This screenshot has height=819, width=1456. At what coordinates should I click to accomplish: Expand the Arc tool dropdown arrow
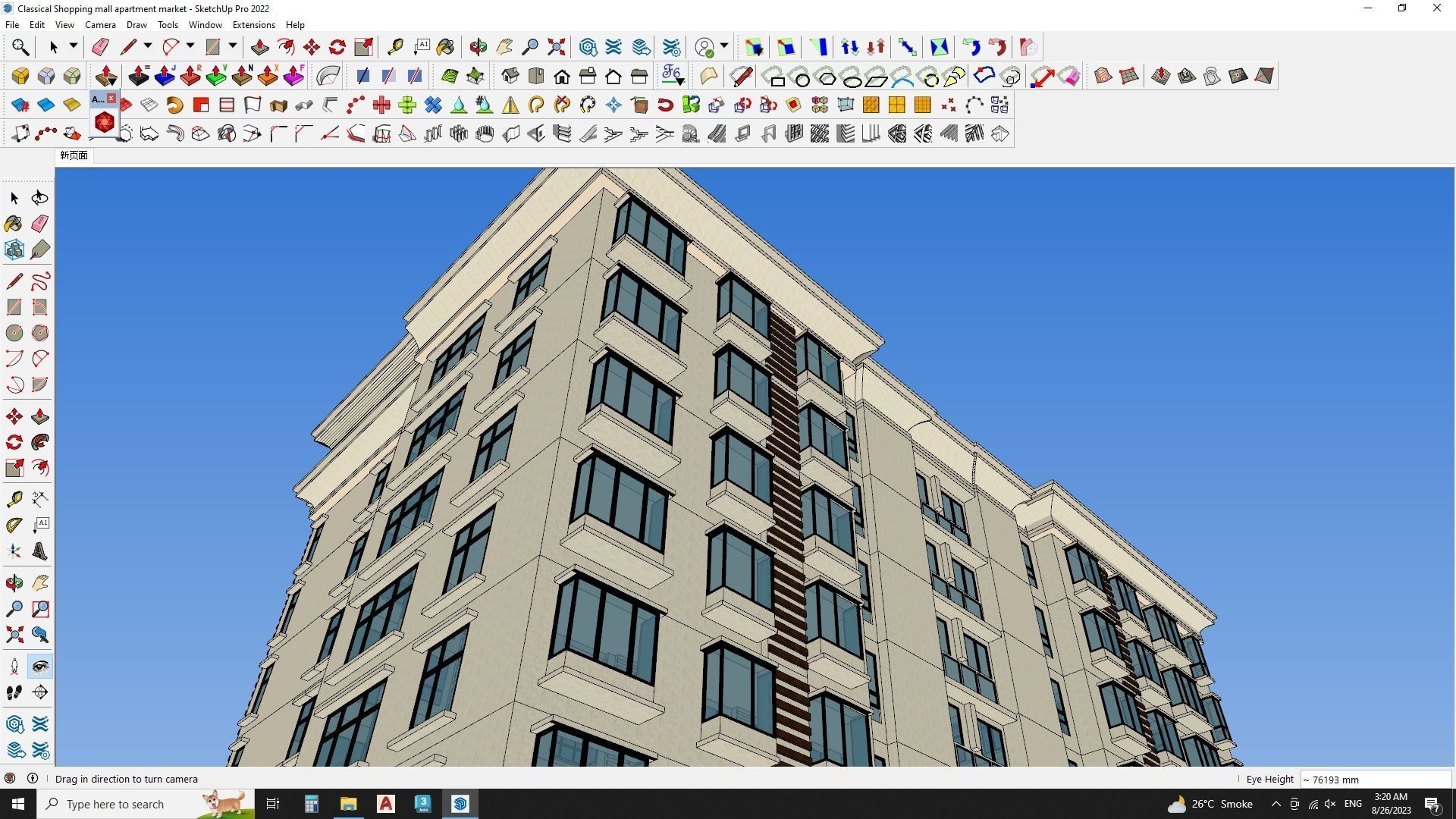[x=190, y=46]
